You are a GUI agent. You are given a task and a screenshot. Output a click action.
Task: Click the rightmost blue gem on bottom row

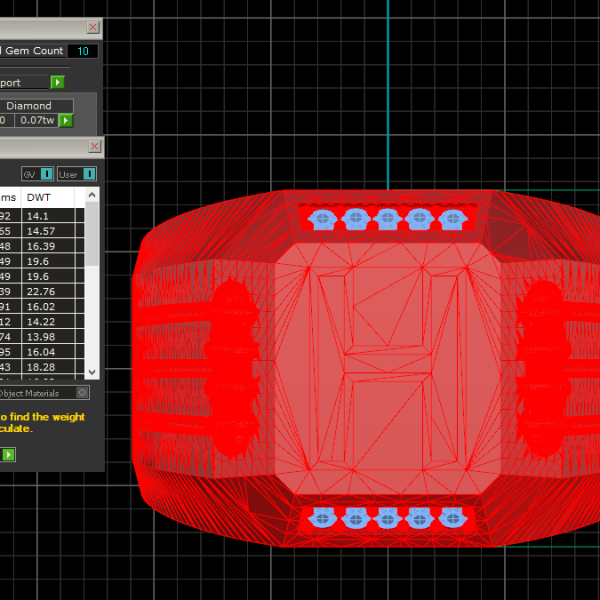tap(452, 517)
